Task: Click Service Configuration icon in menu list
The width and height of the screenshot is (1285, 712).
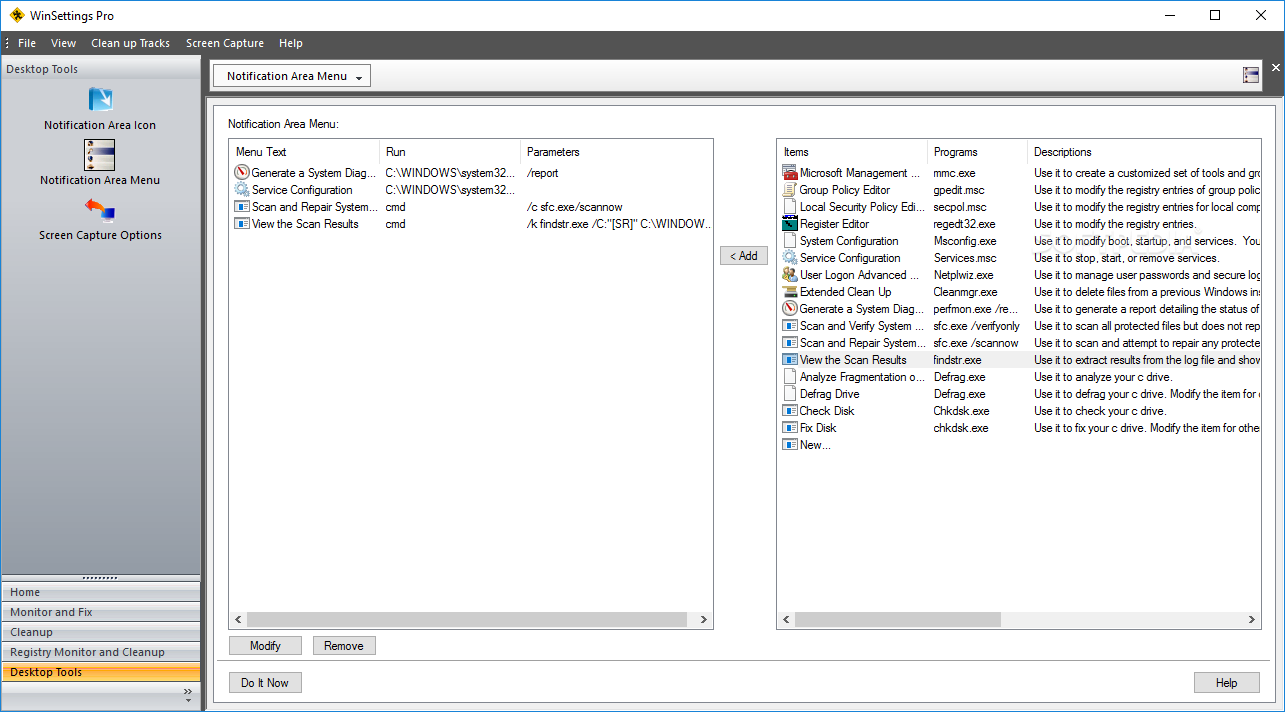Action: (242, 190)
